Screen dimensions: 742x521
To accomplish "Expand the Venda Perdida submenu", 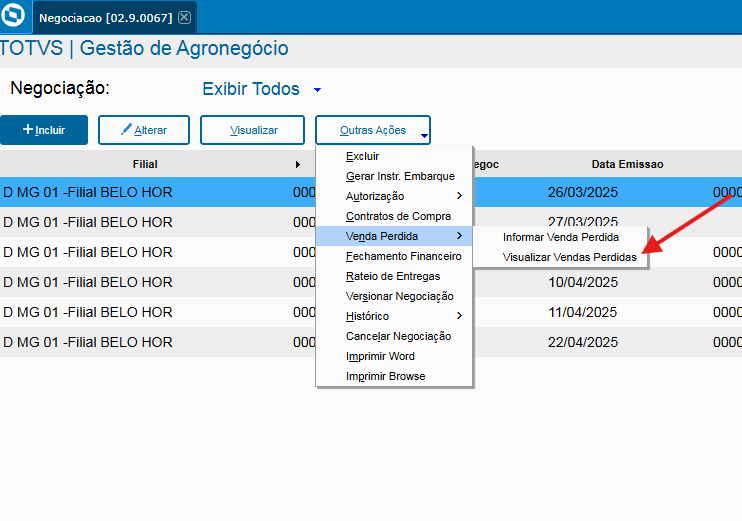I will pos(394,236).
